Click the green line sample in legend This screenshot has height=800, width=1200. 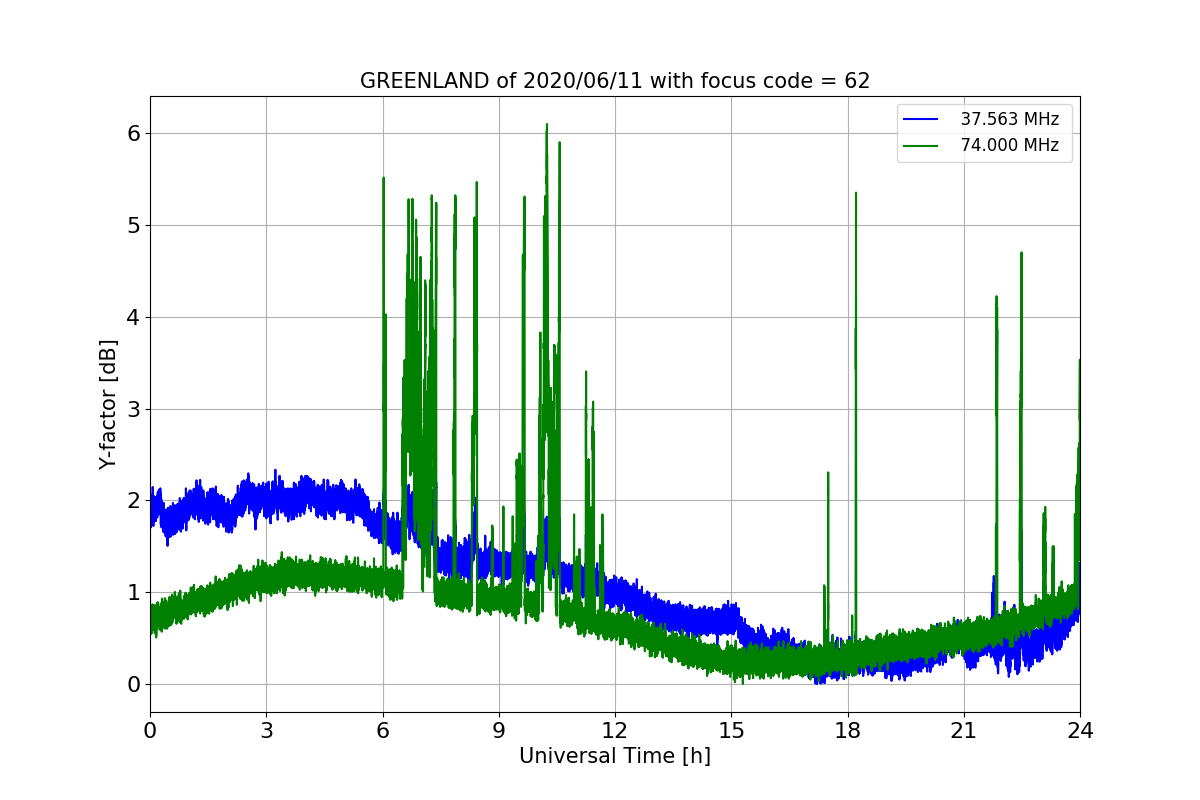(921, 145)
